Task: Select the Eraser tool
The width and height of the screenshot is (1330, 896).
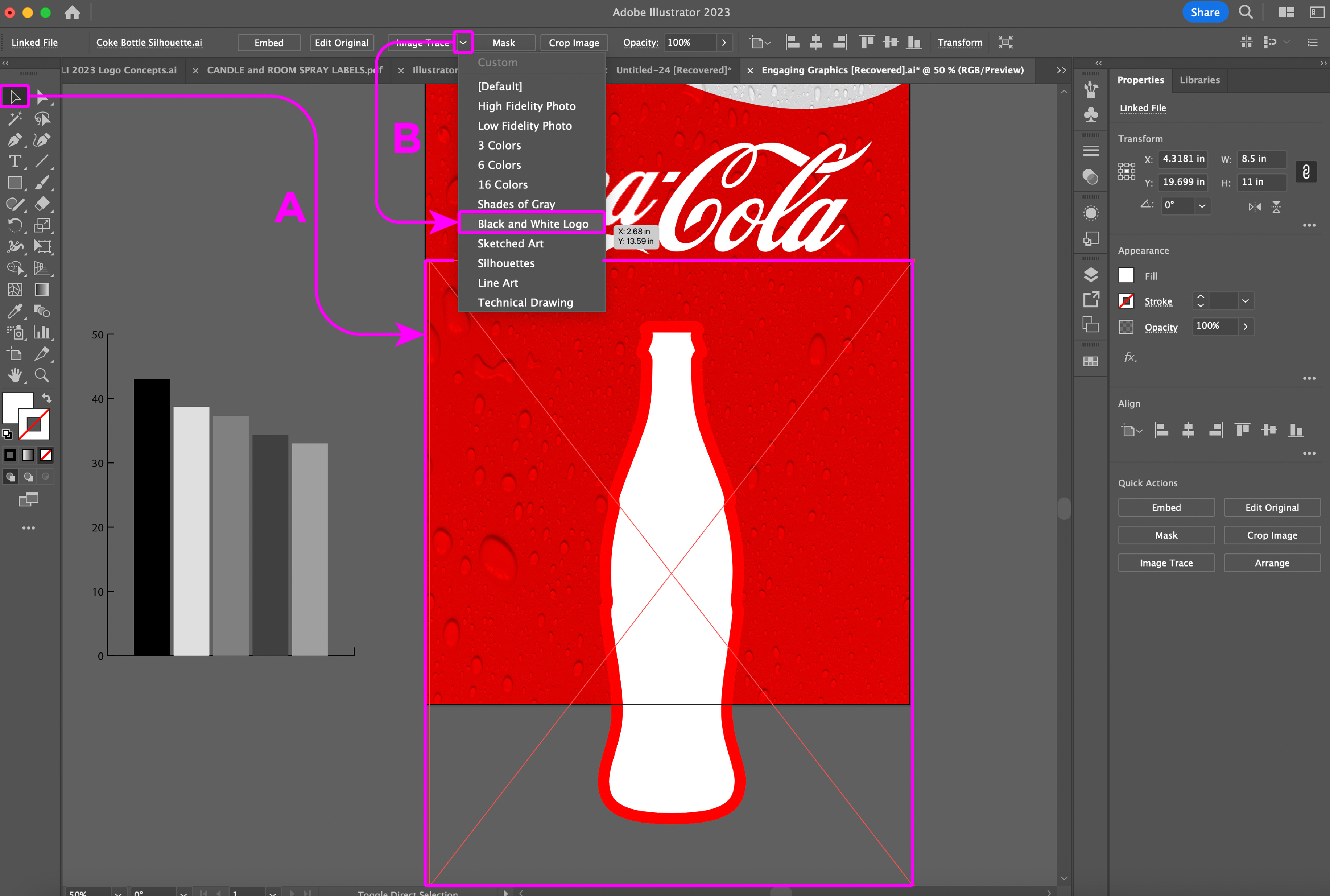Action: tap(42, 204)
